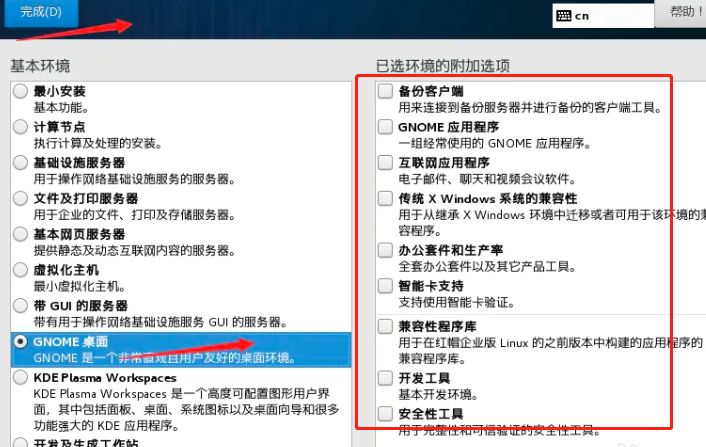Click text 基本开发环境。
The image size is (706, 447).
click(439, 395)
